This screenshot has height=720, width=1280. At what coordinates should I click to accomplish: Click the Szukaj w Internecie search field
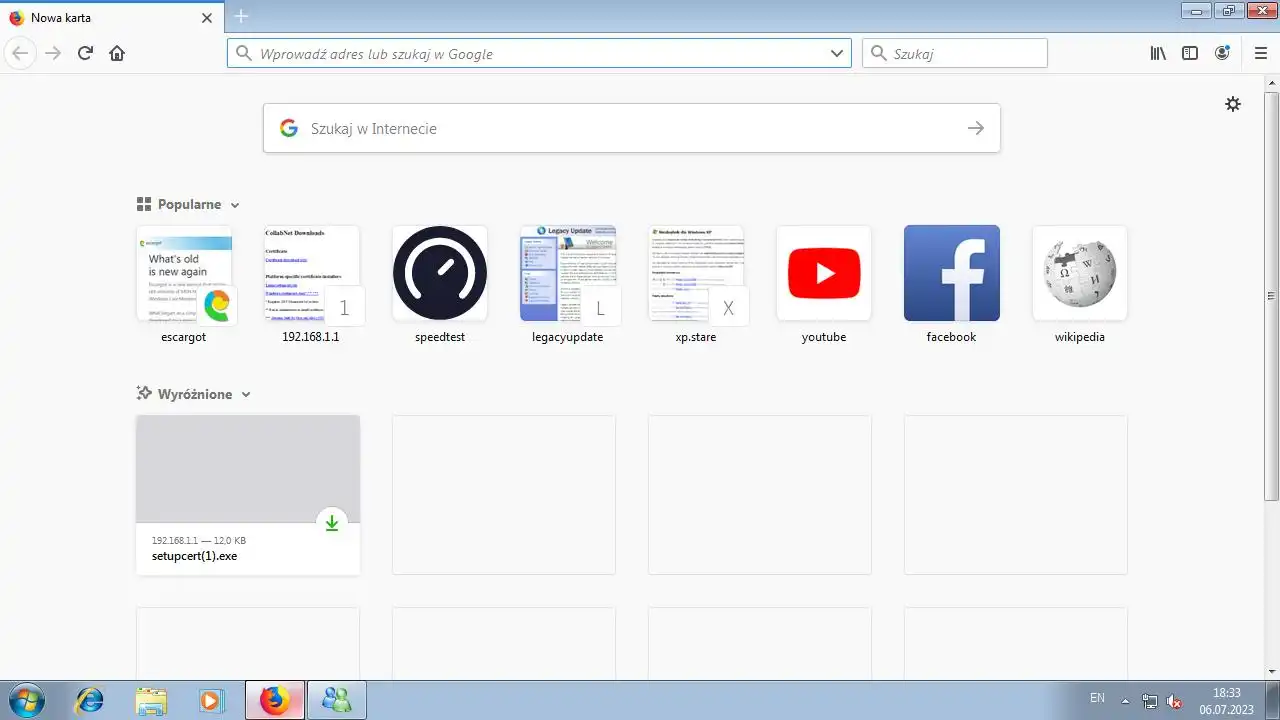632,128
